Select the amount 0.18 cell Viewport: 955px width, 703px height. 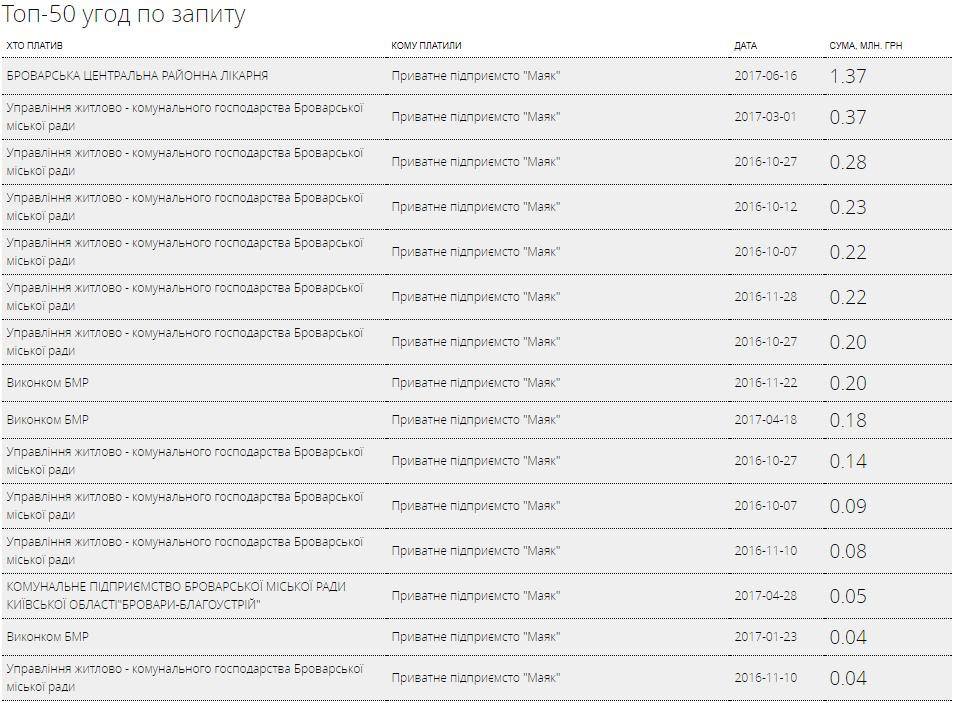[848, 420]
